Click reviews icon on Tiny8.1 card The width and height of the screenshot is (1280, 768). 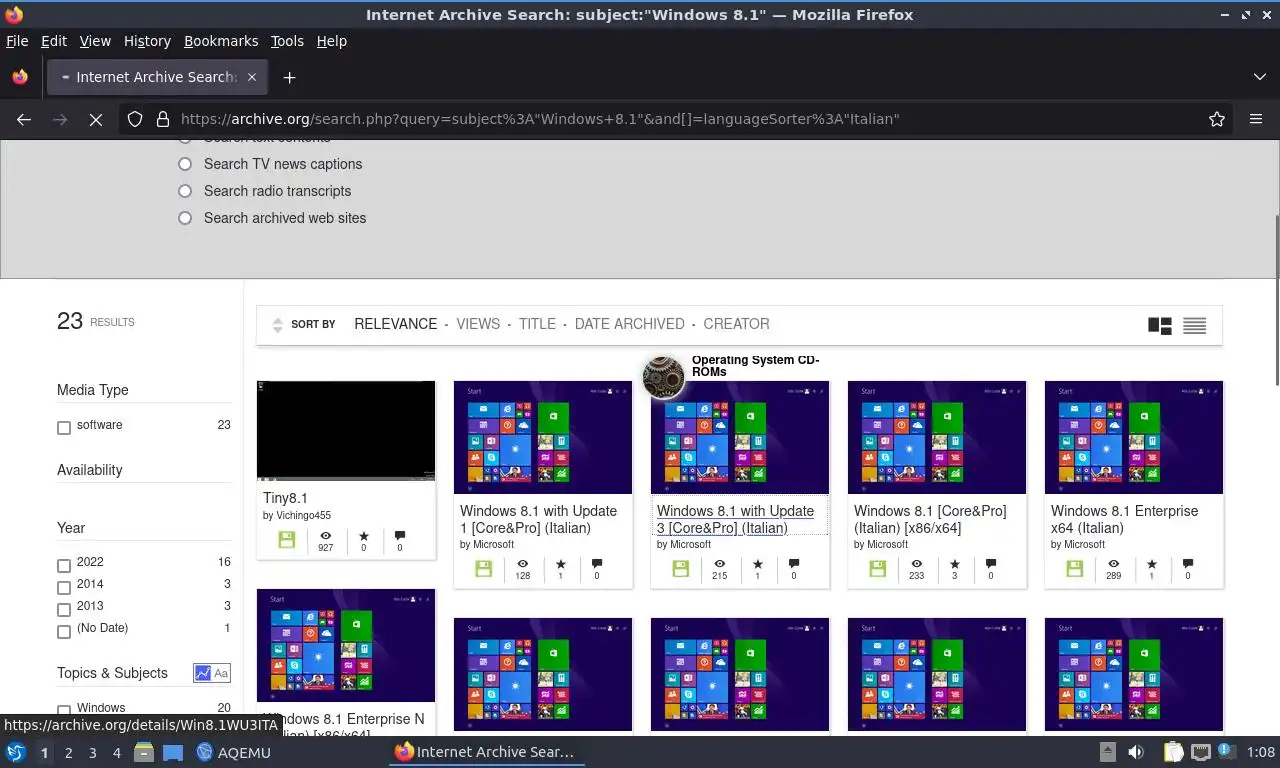point(400,536)
